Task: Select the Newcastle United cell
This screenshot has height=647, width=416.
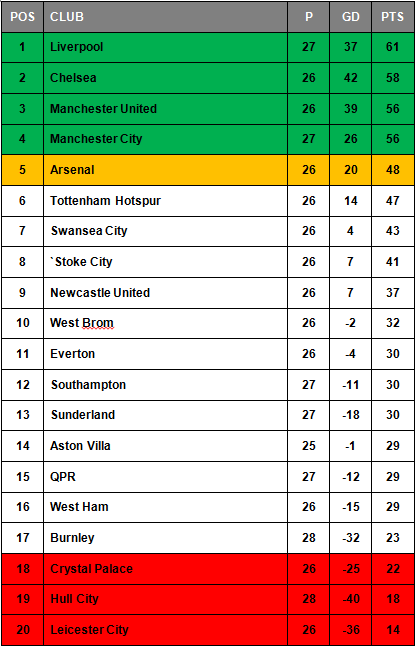Action: coord(165,293)
